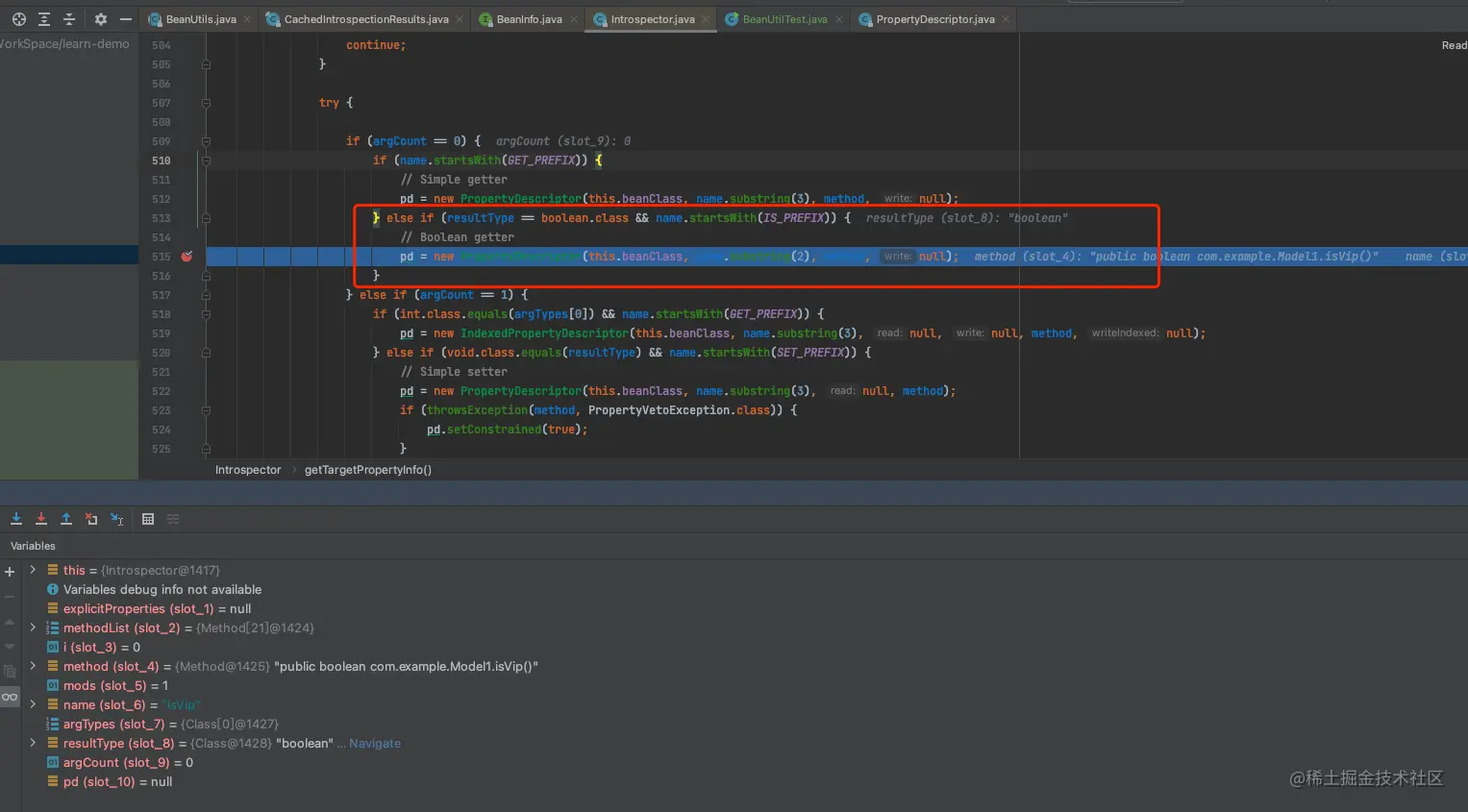Image resolution: width=1468 pixels, height=812 pixels.
Task: Click the 'try {' code on line 507
Action: click(336, 103)
